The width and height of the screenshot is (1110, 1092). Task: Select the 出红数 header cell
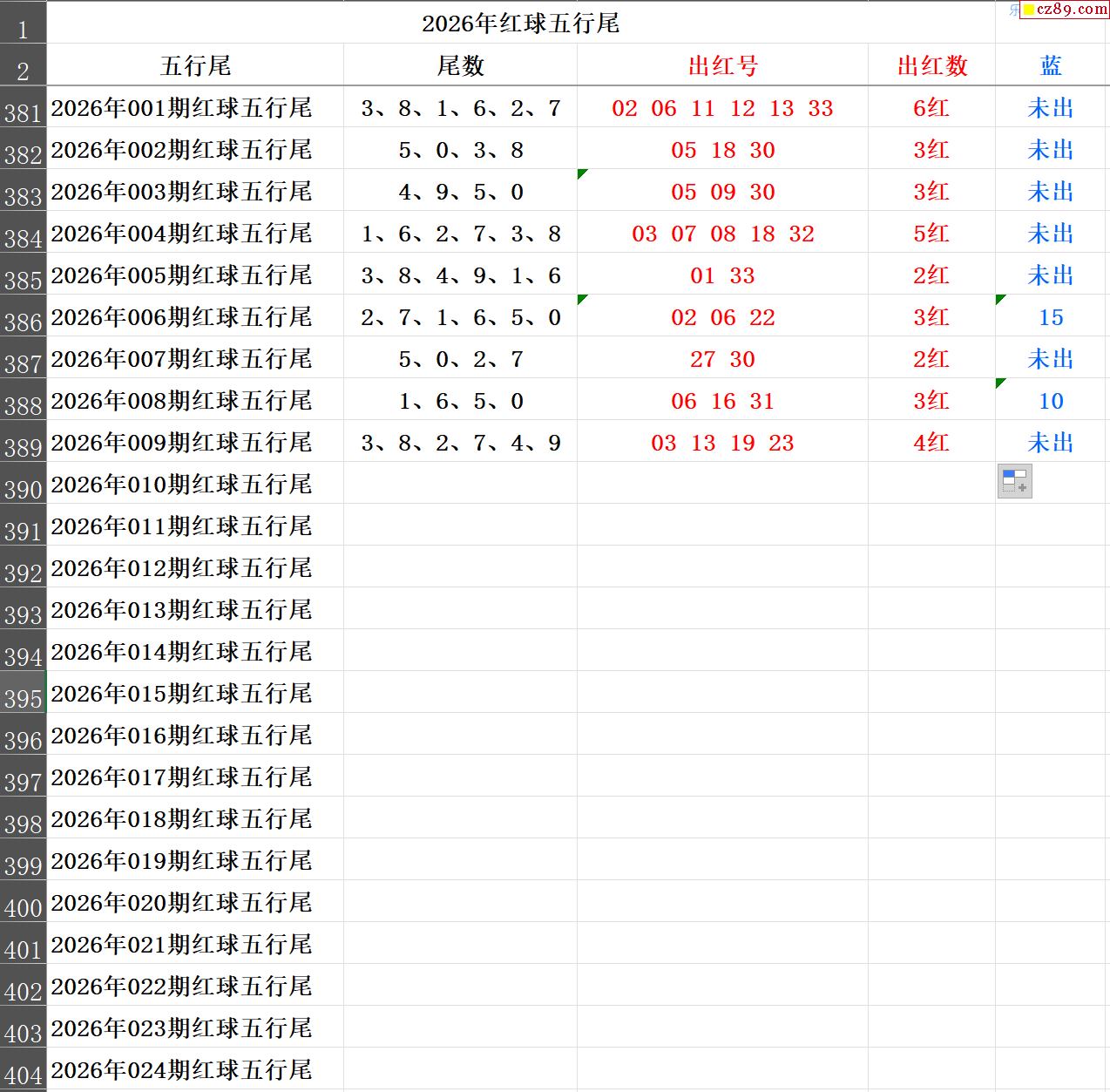(931, 66)
